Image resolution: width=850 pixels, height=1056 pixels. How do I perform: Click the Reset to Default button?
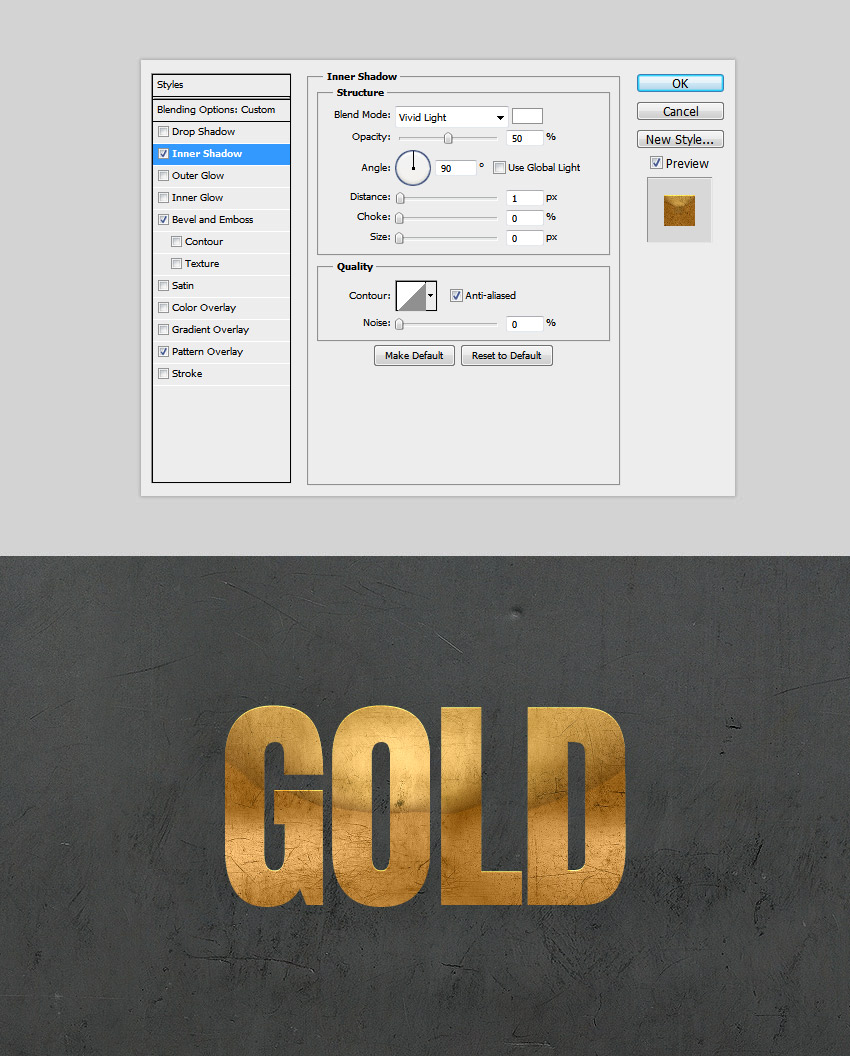tap(506, 355)
